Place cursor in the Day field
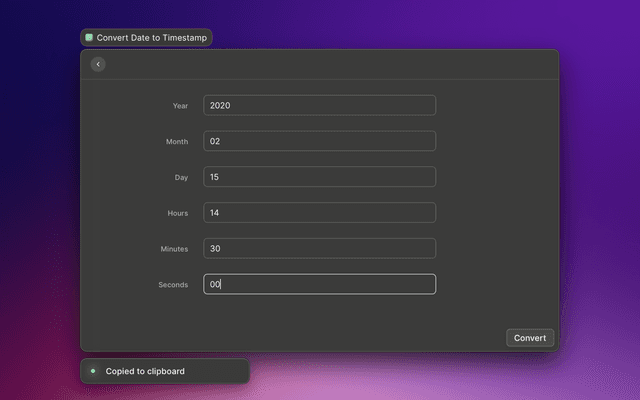 point(319,177)
